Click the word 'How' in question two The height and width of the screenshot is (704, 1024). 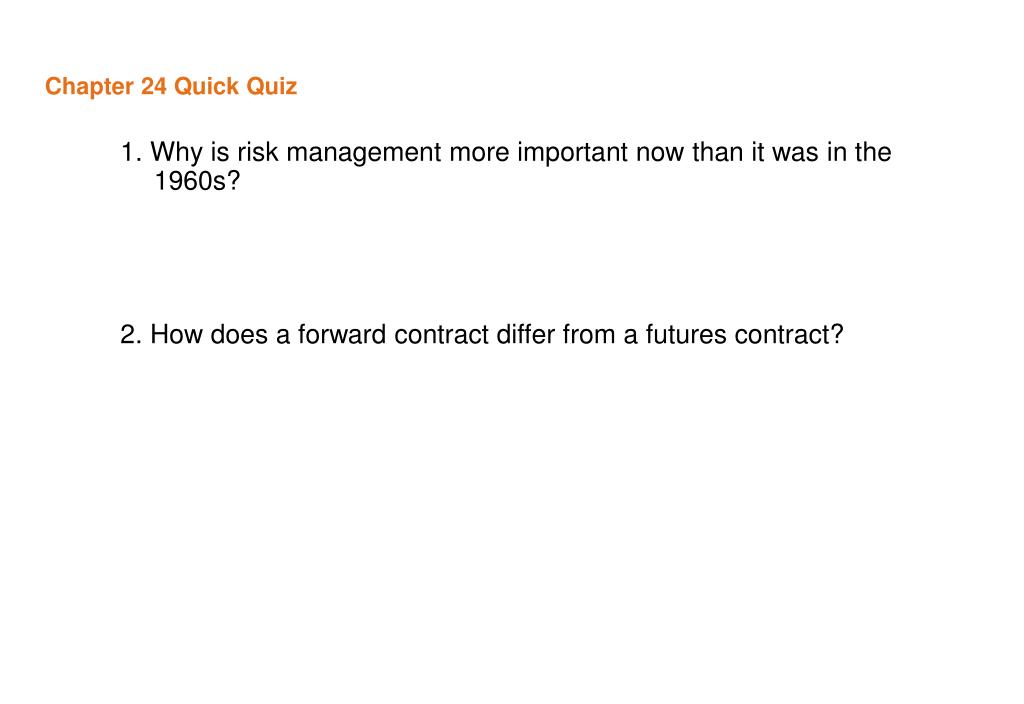[x=176, y=335]
